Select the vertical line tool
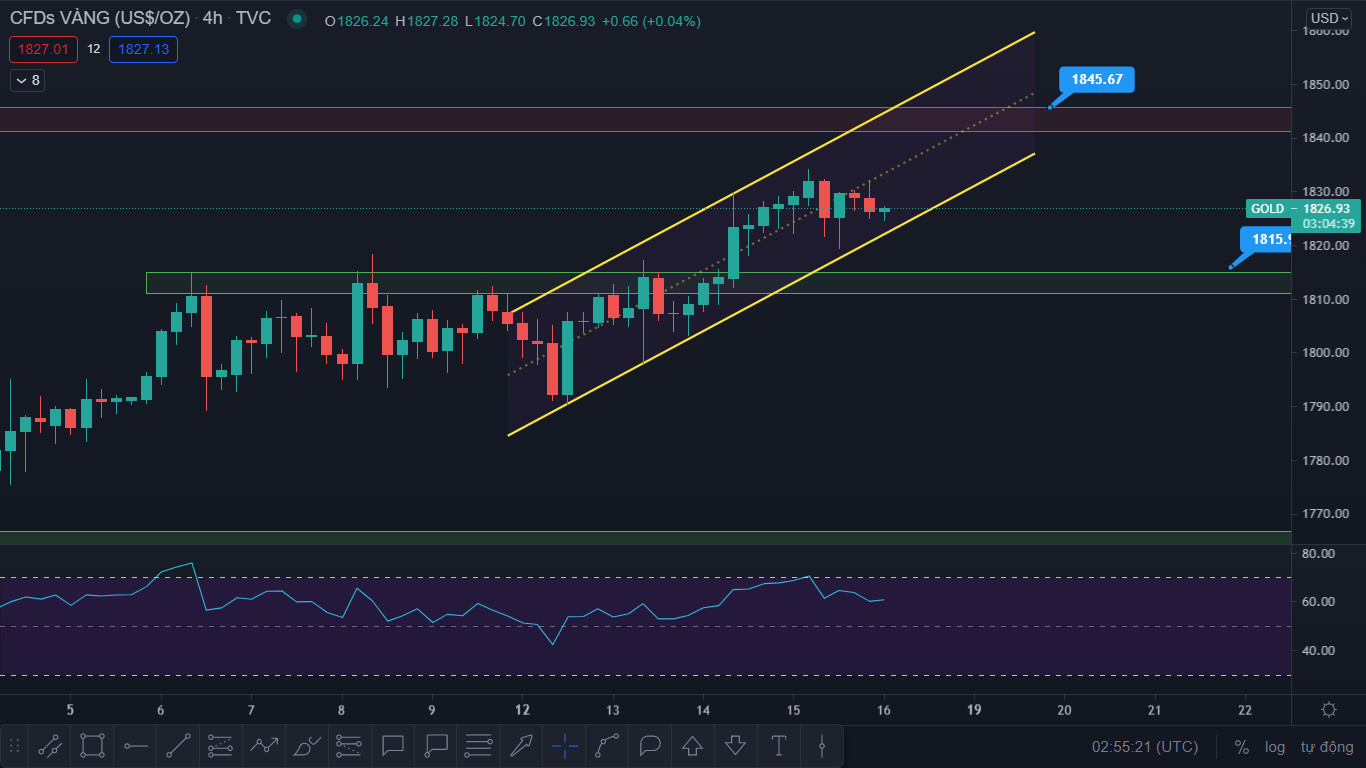This screenshot has height=768, width=1366. coord(822,746)
